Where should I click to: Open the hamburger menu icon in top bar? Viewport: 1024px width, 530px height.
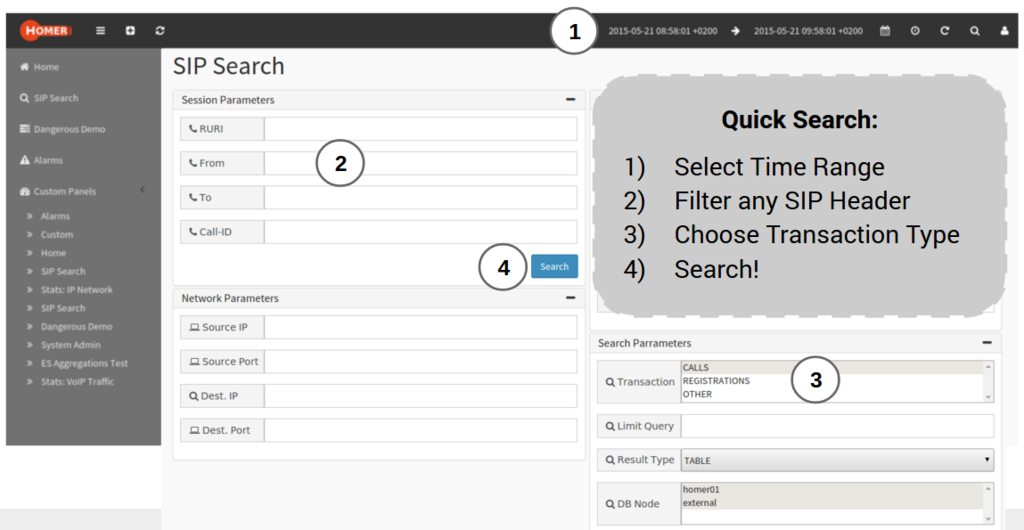pyautogui.click(x=100, y=31)
